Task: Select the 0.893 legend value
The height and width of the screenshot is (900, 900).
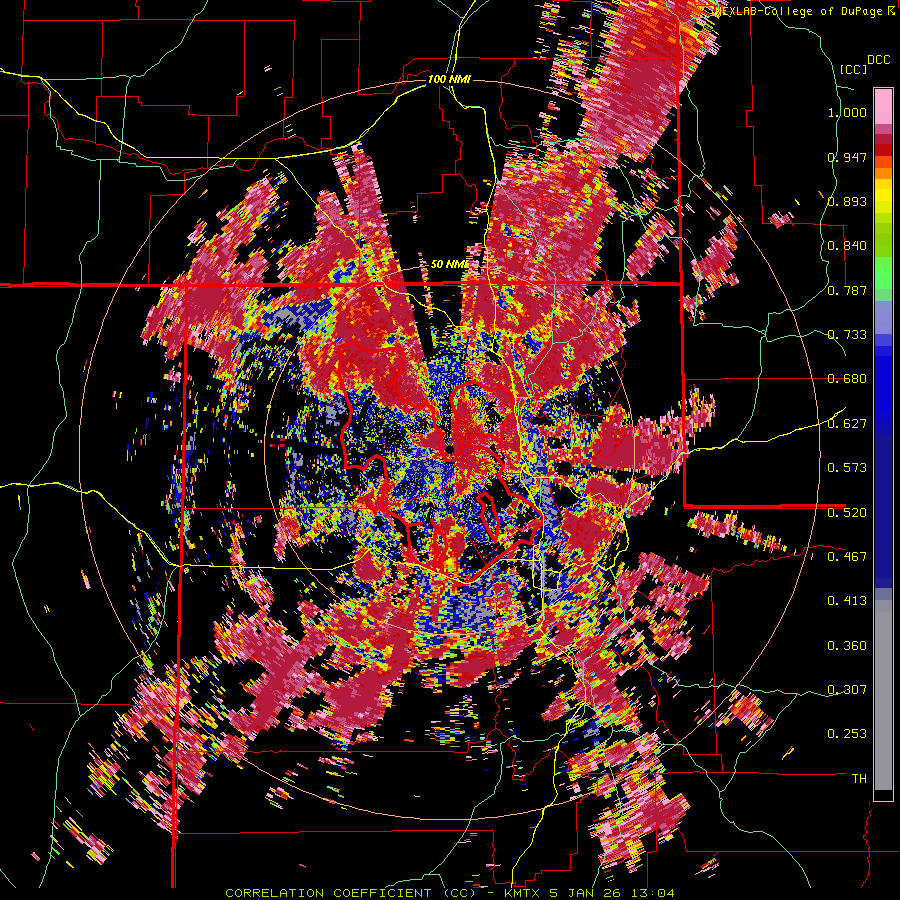Action: coord(847,201)
